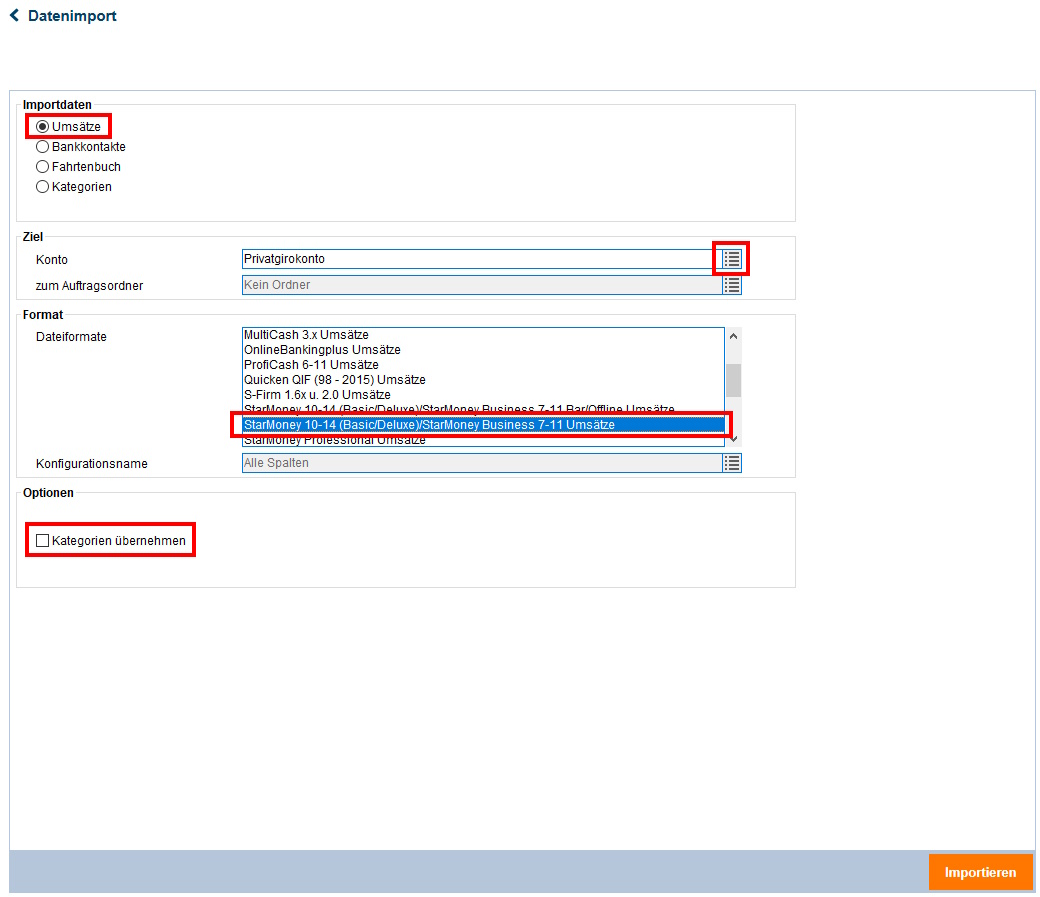Click the Dateiformate scrollbar thumb
The width and height of the screenshot is (1040, 897).
tap(733, 381)
